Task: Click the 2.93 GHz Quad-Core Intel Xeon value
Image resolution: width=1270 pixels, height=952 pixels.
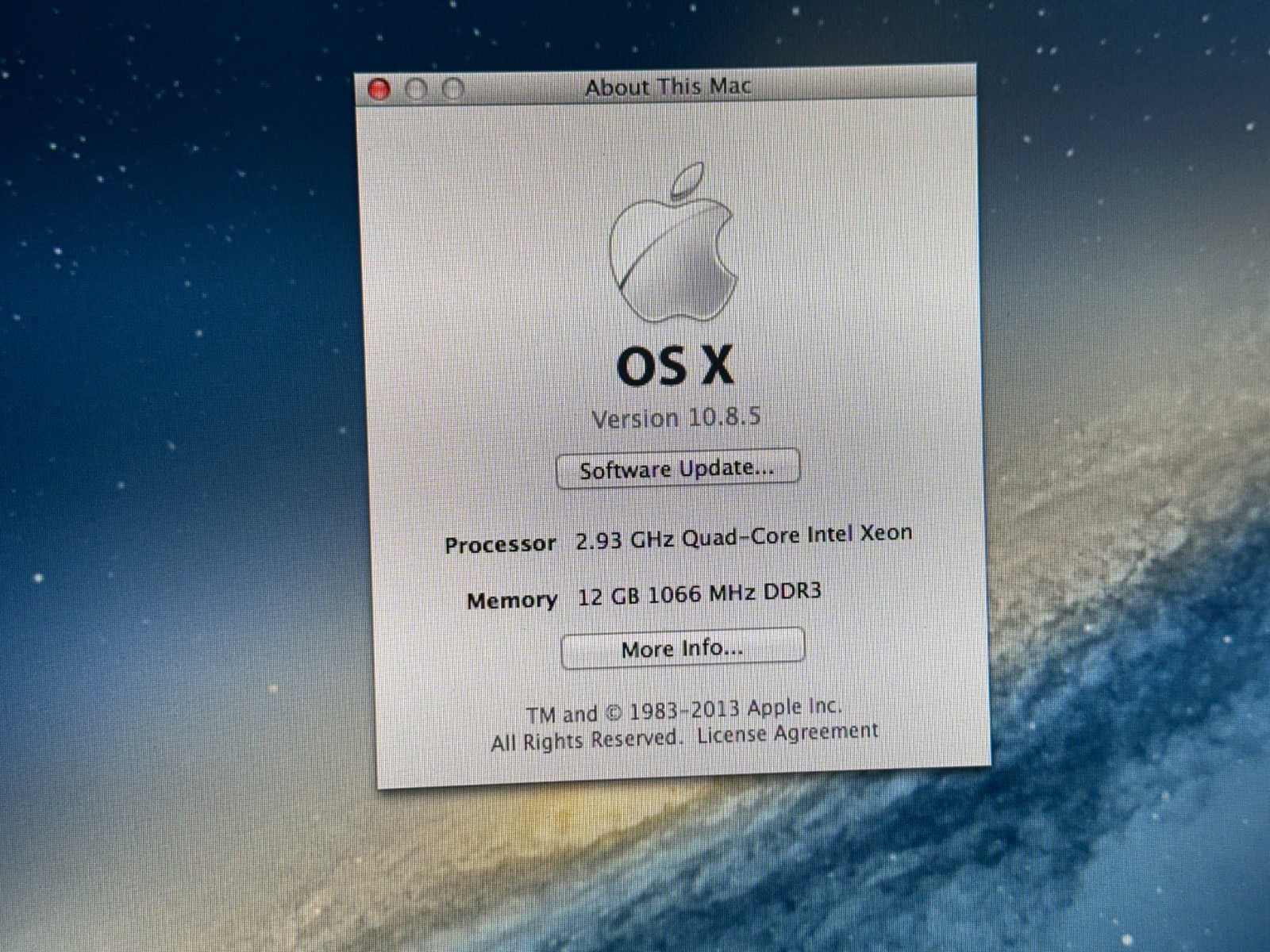Action: pos(744,536)
